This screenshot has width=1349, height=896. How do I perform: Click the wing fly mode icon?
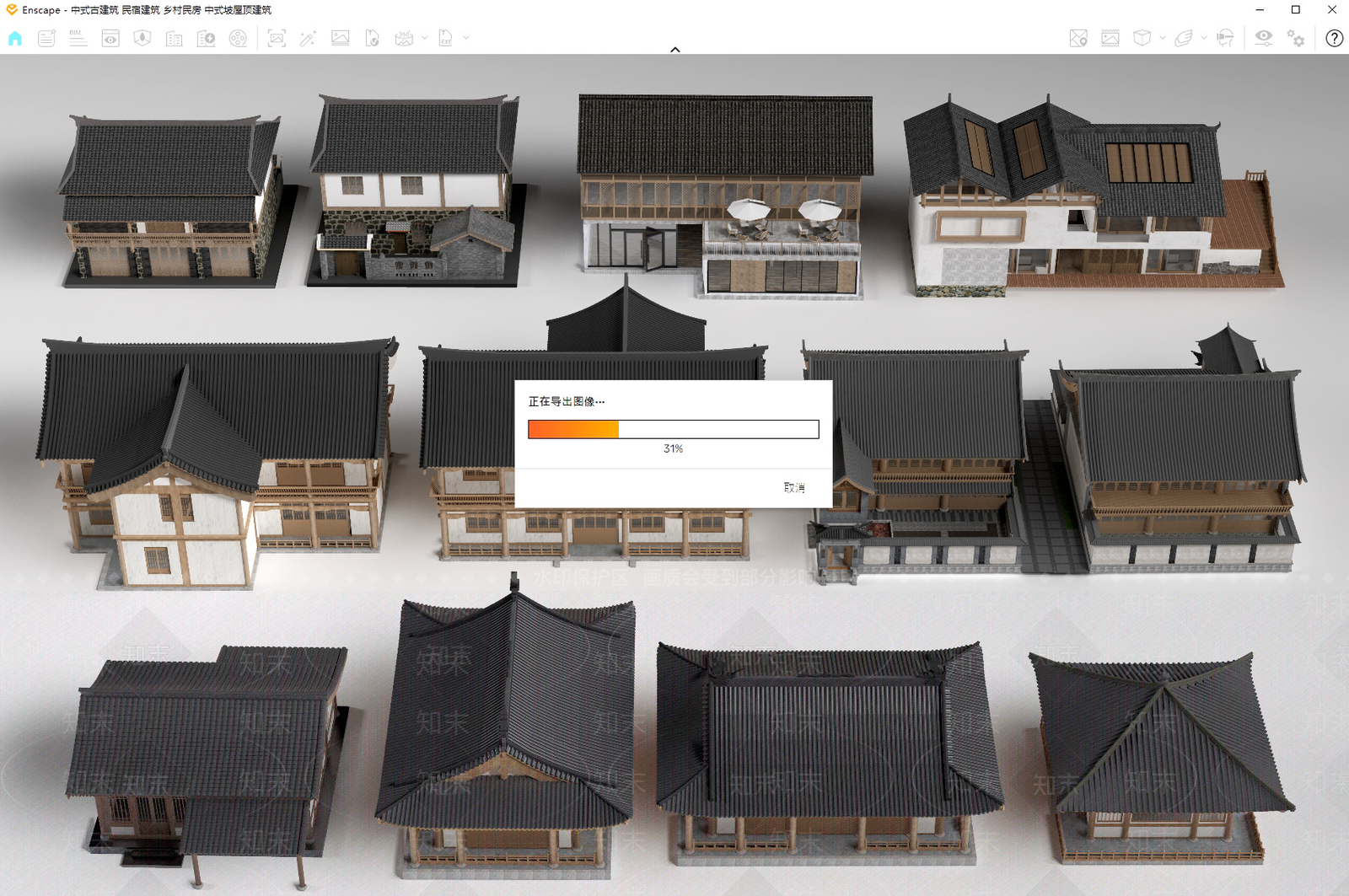point(1184,38)
